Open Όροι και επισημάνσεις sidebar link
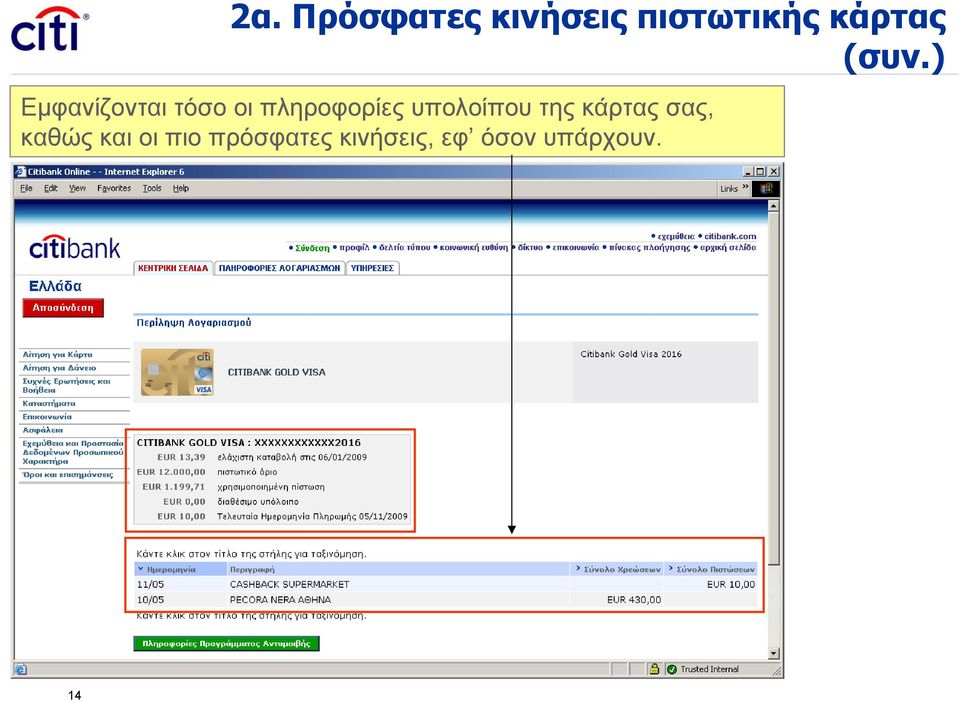This screenshot has width=960, height=702. (67, 474)
